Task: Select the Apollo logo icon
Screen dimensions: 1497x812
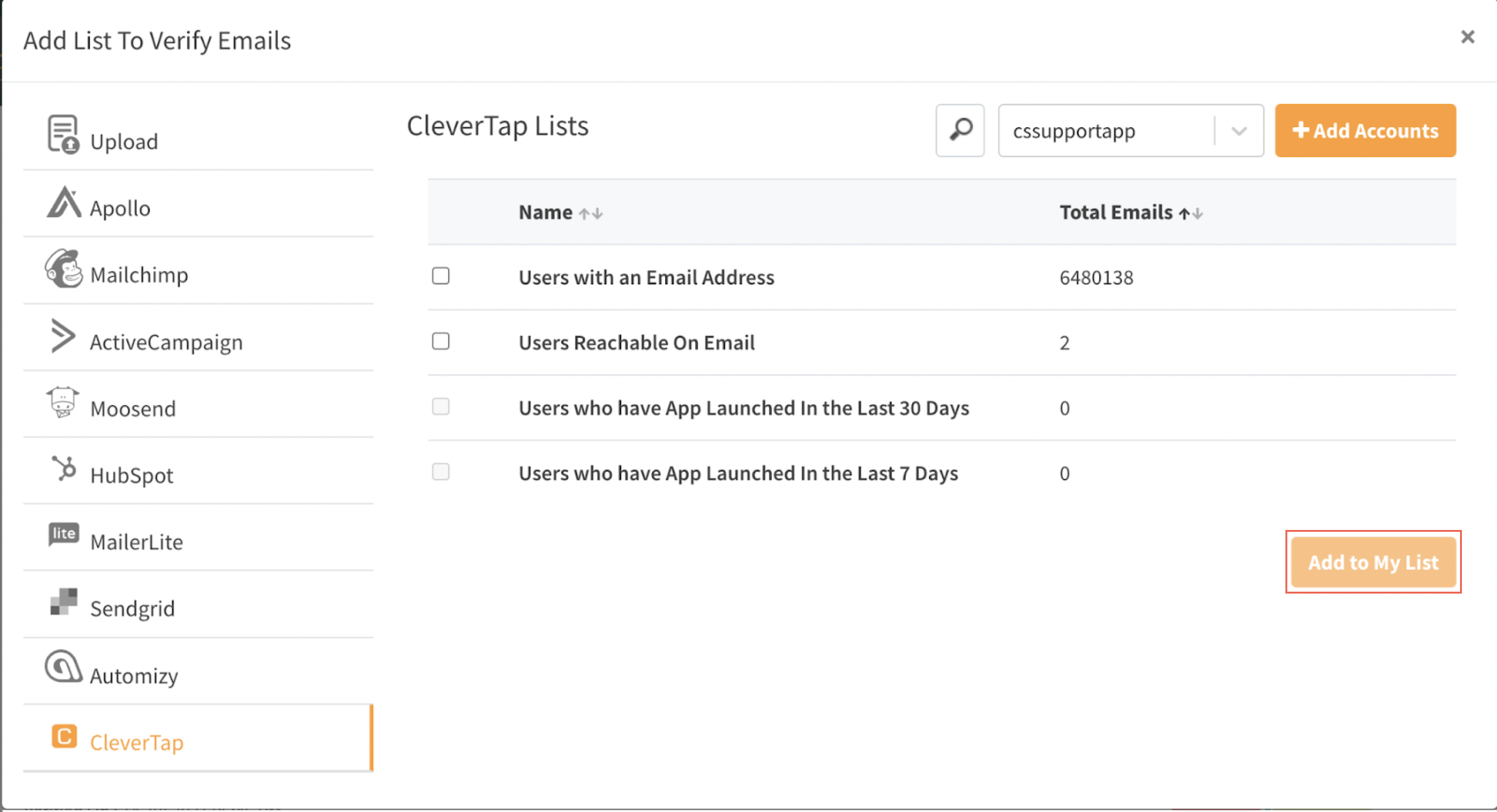Action: (x=64, y=202)
